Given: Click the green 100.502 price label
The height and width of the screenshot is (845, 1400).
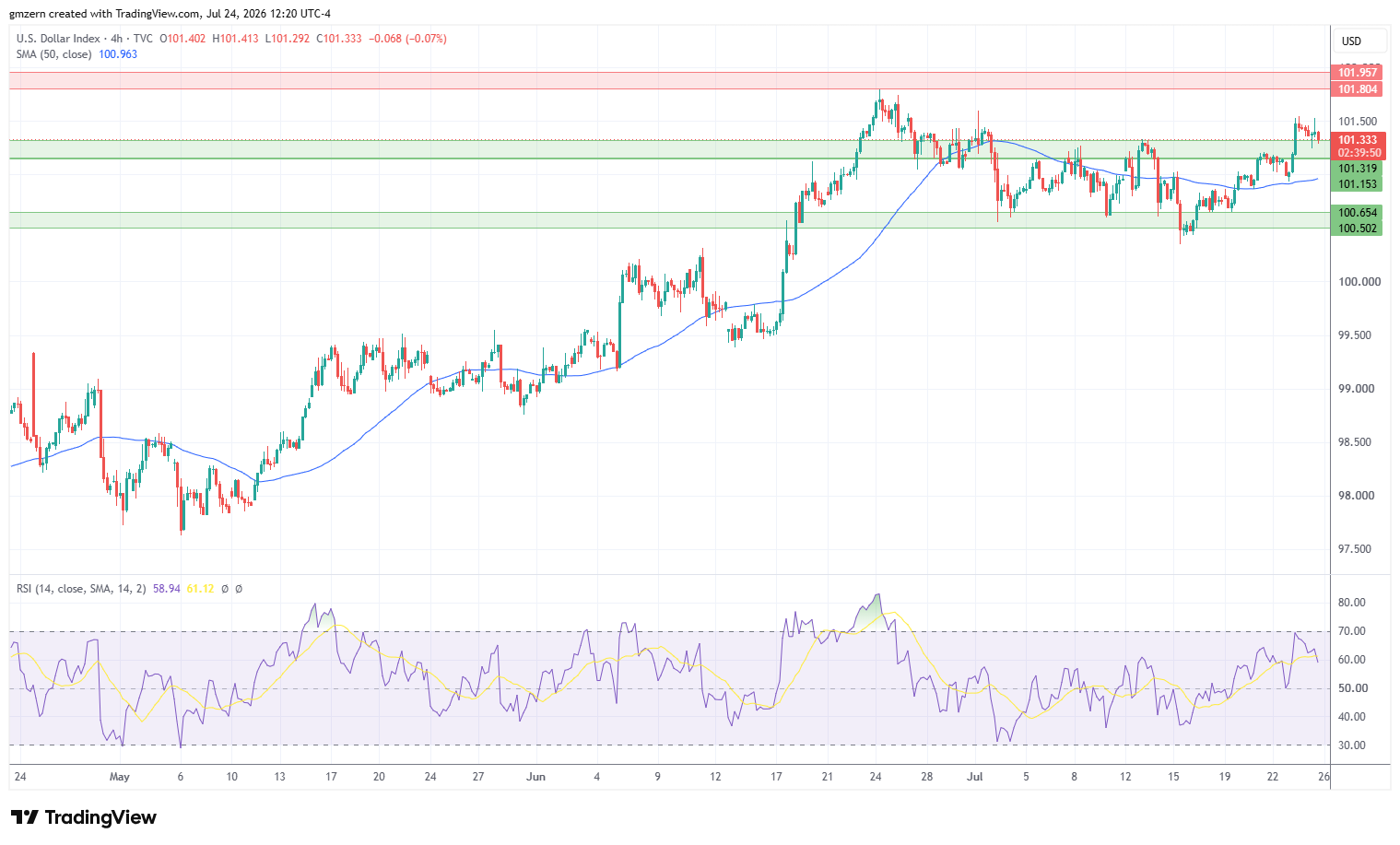Looking at the screenshot, I should click(x=1357, y=229).
